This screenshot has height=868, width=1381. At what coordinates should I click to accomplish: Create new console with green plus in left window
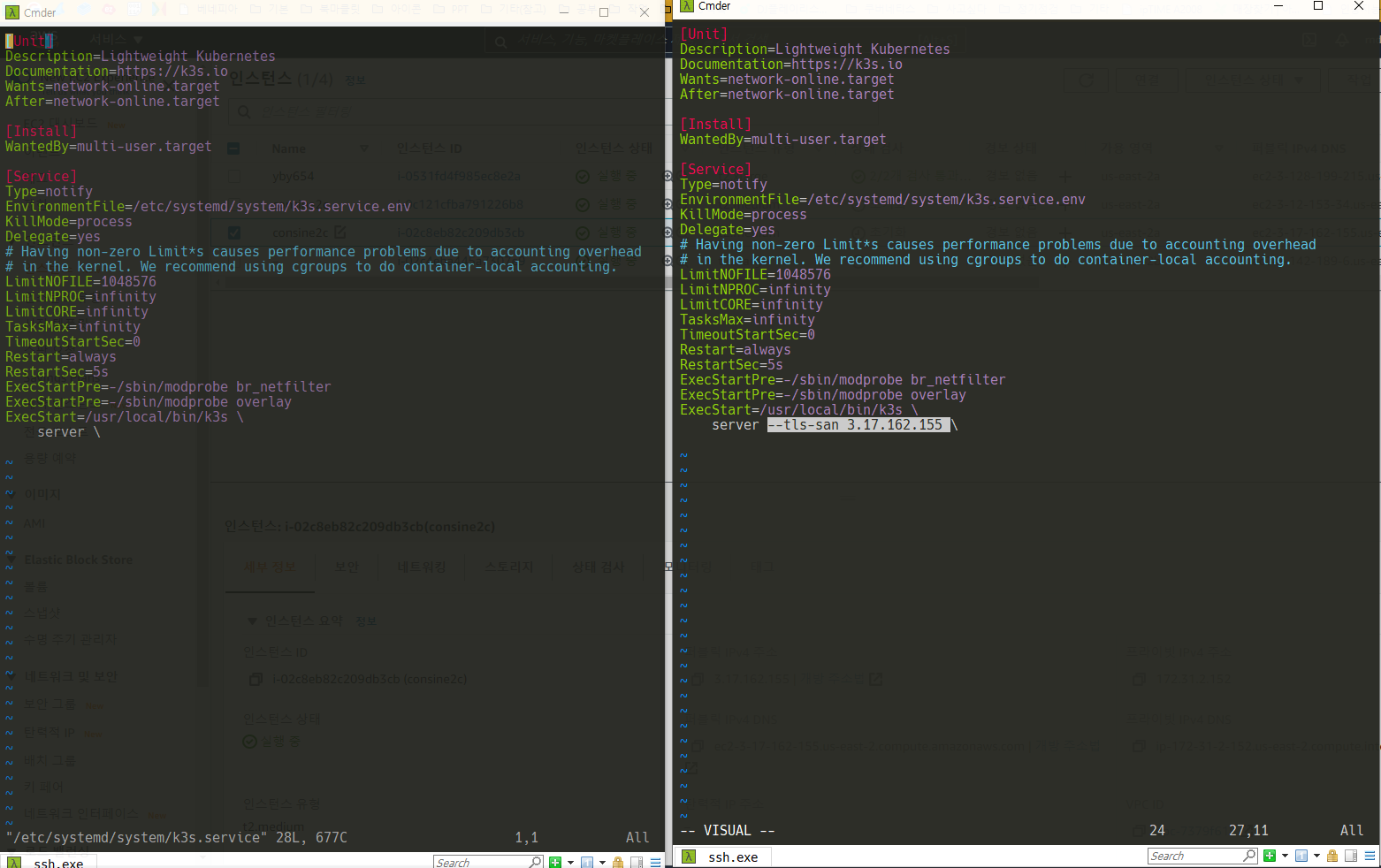tap(555, 863)
